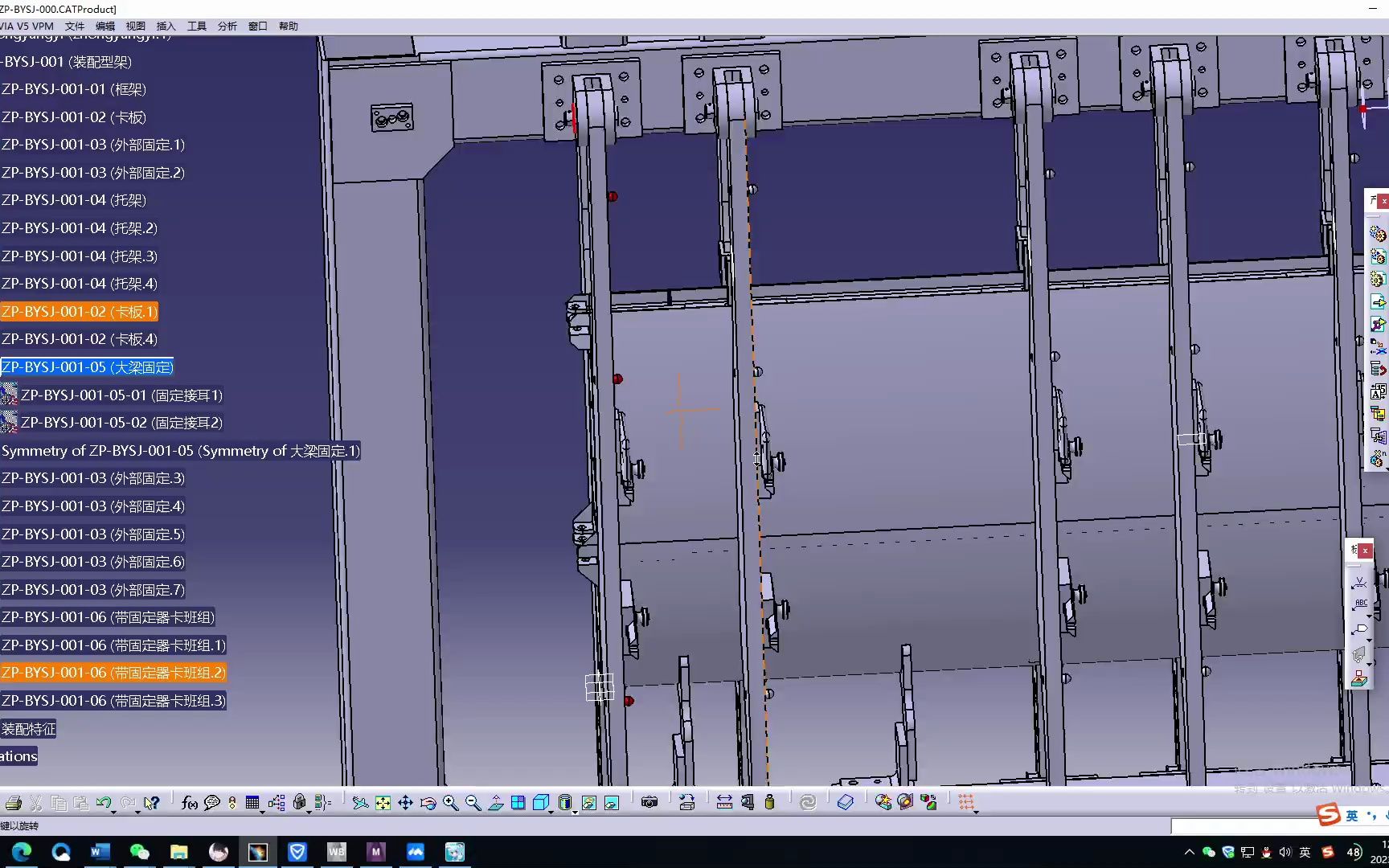Open the 分析 menu
Screen dimensions: 1389x868
click(x=227, y=26)
